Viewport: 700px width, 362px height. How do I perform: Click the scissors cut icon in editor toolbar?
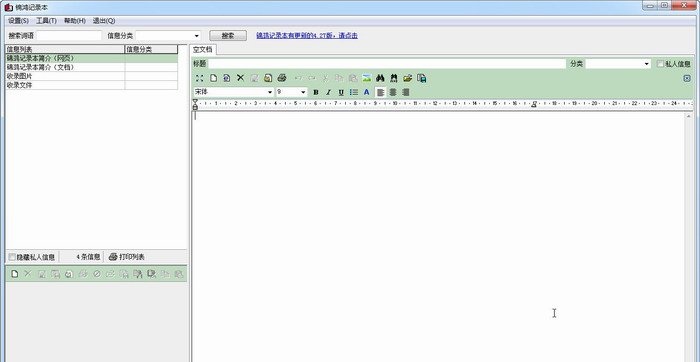click(x=325, y=78)
